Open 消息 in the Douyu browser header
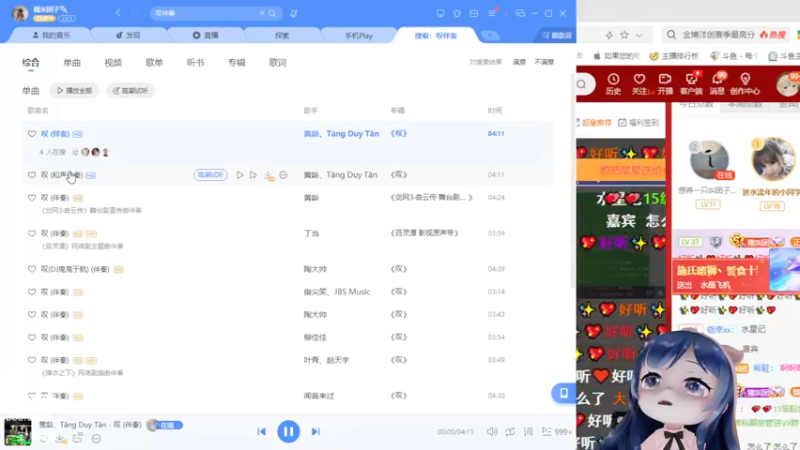This screenshot has height=450, width=800. coord(717,84)
